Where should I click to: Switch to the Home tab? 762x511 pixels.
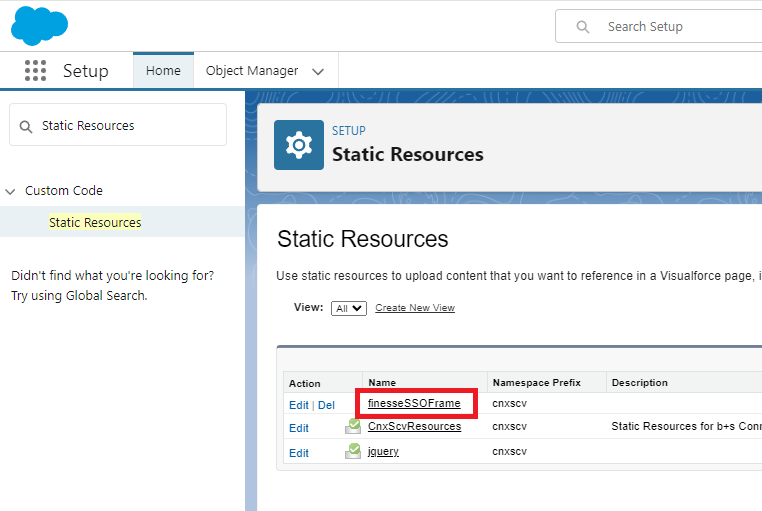point(163,70)
